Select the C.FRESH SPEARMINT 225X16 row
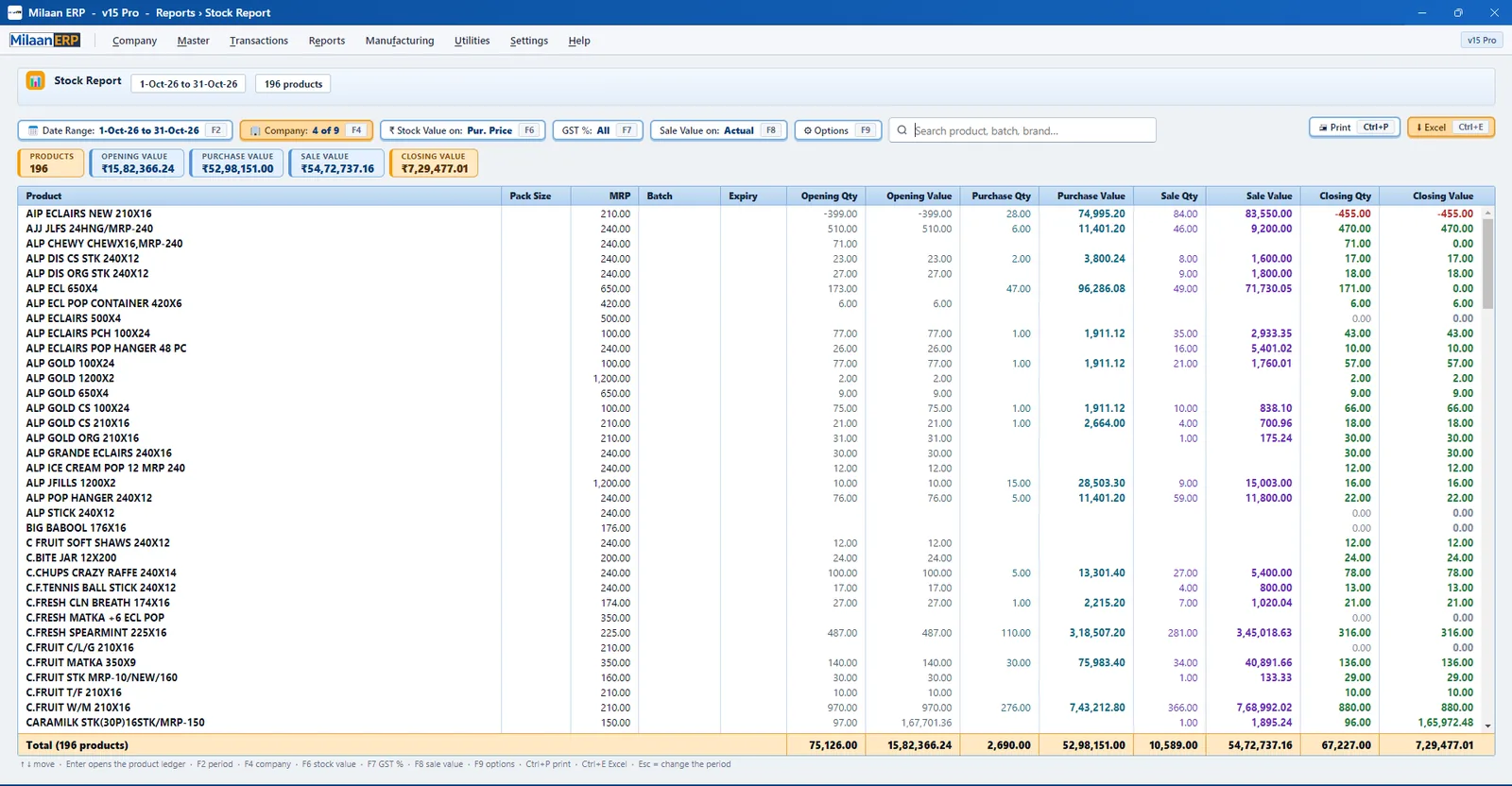The height and width of the screenshot is (786, 1512). point(749,633)
